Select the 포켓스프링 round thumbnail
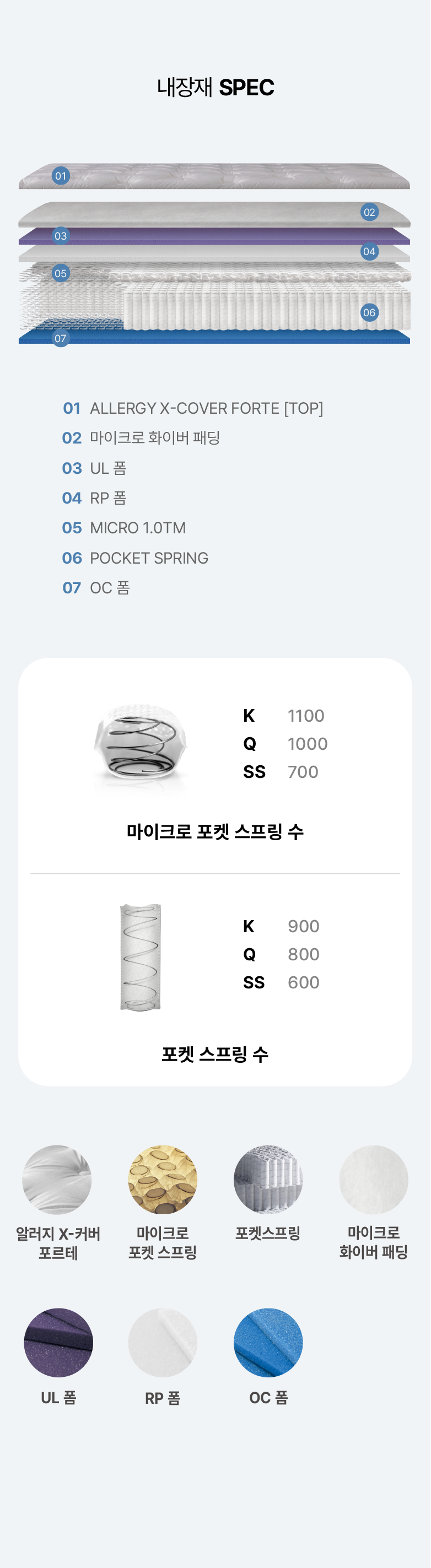431x1568 pixels. click(268, 1180)
